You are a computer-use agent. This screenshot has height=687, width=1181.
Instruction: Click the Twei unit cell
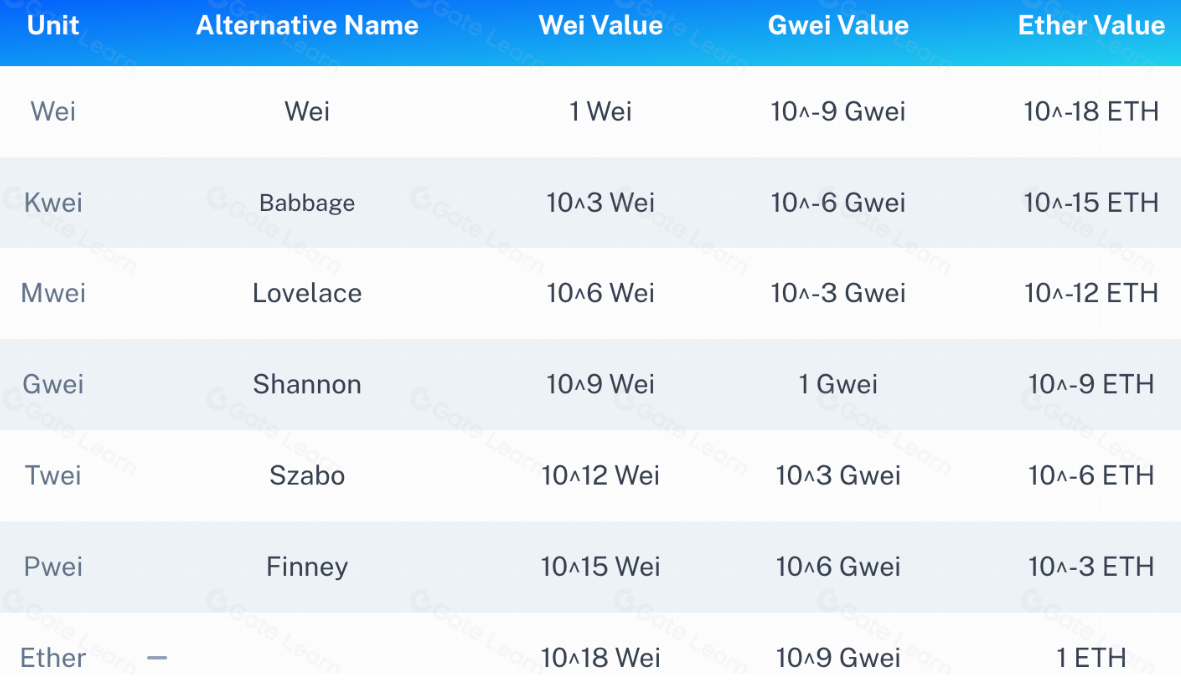click(53, 476)
